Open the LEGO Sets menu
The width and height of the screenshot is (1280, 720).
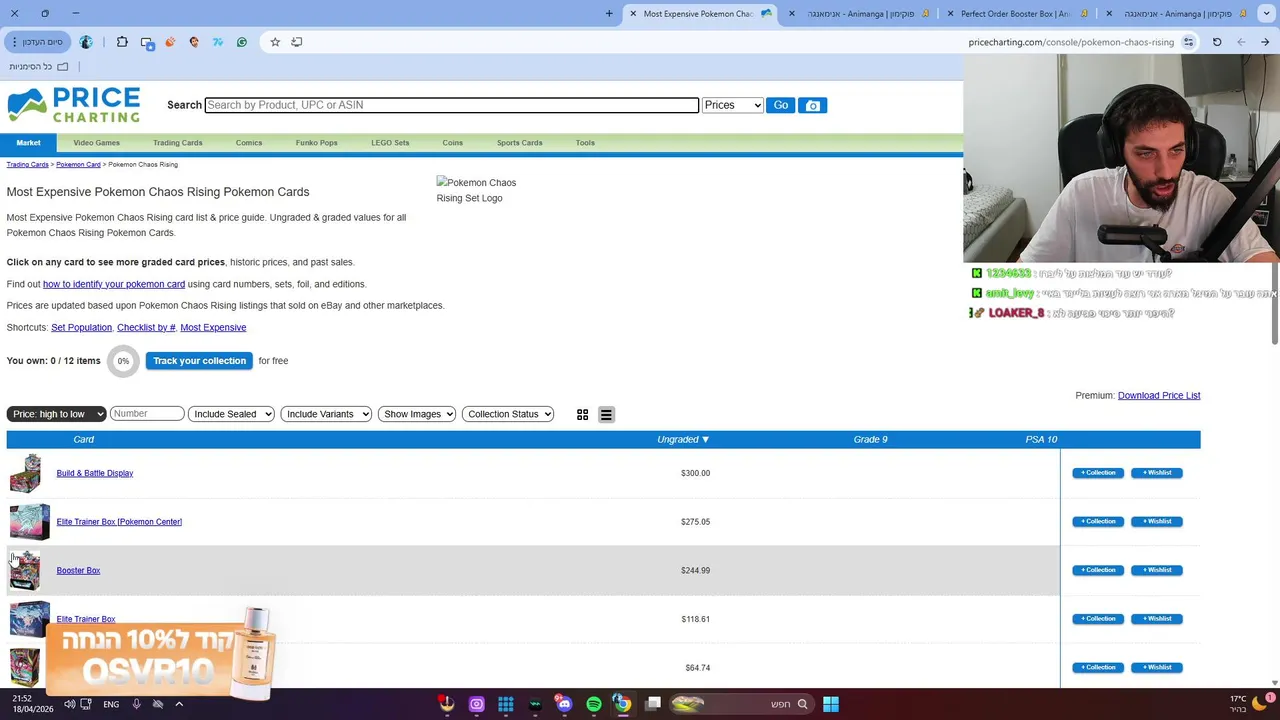pyautogui.click(x=390, y=143)
